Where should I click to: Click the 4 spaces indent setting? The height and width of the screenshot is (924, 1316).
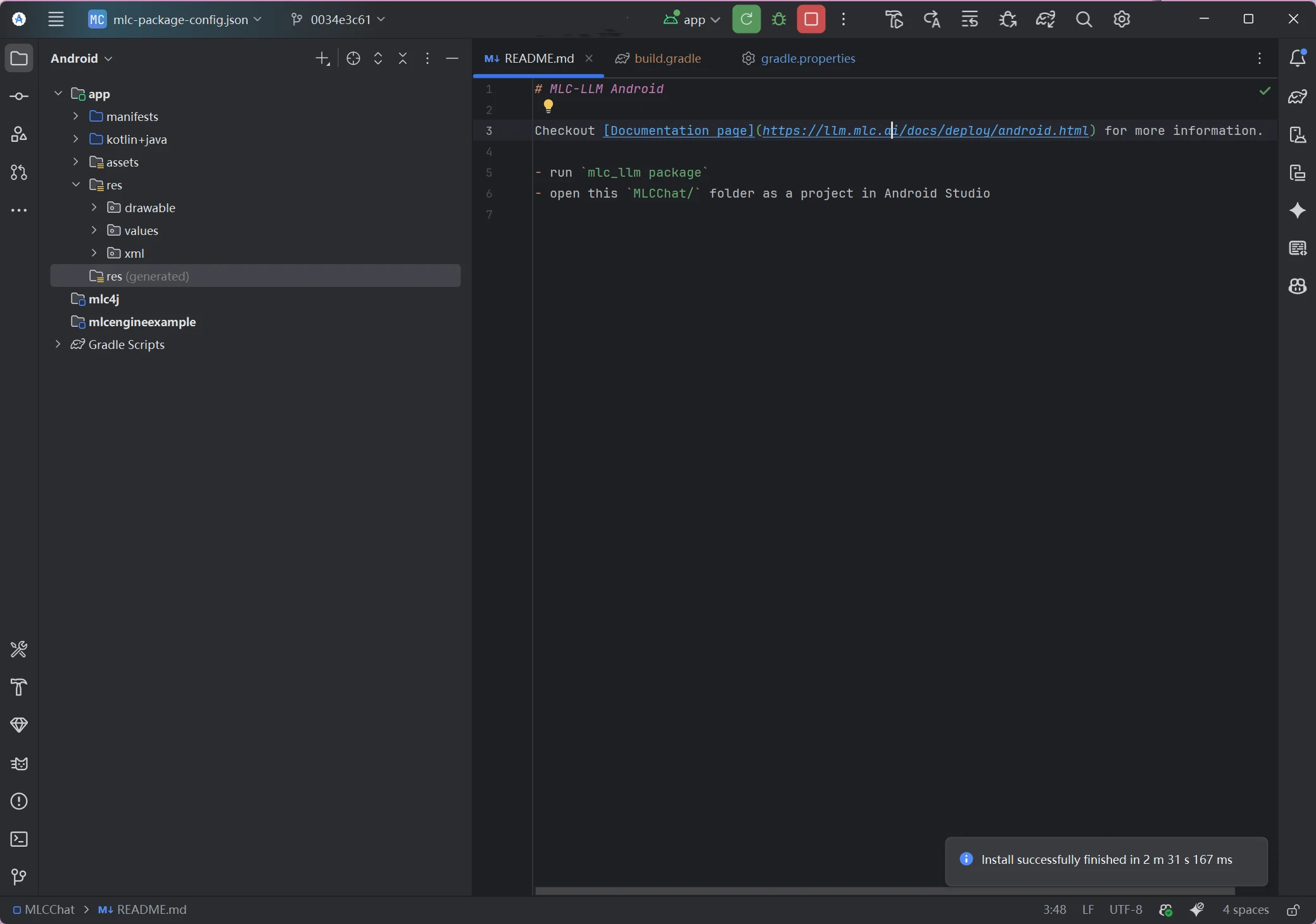tap(1245, 910)
